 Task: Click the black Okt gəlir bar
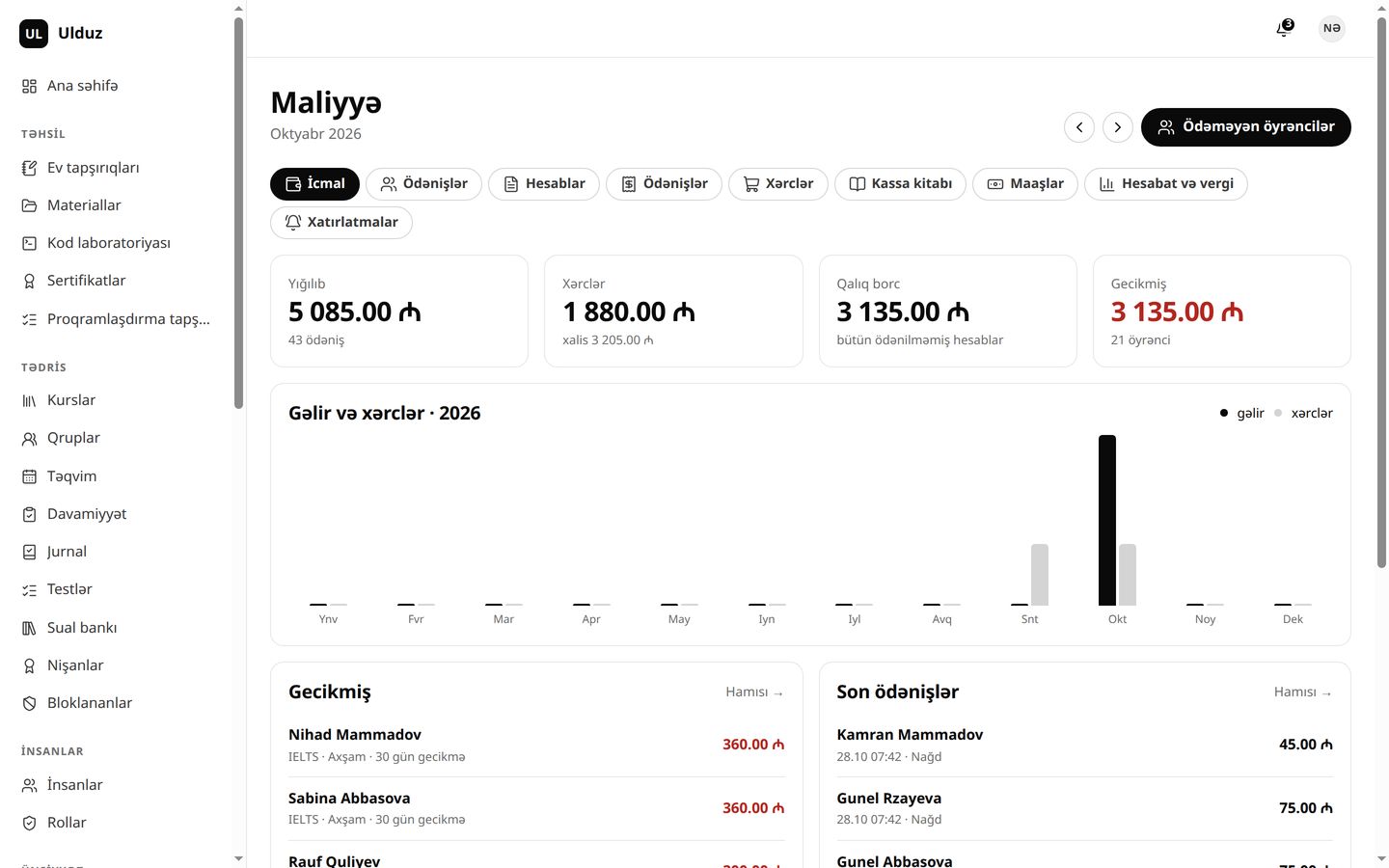1107,521
